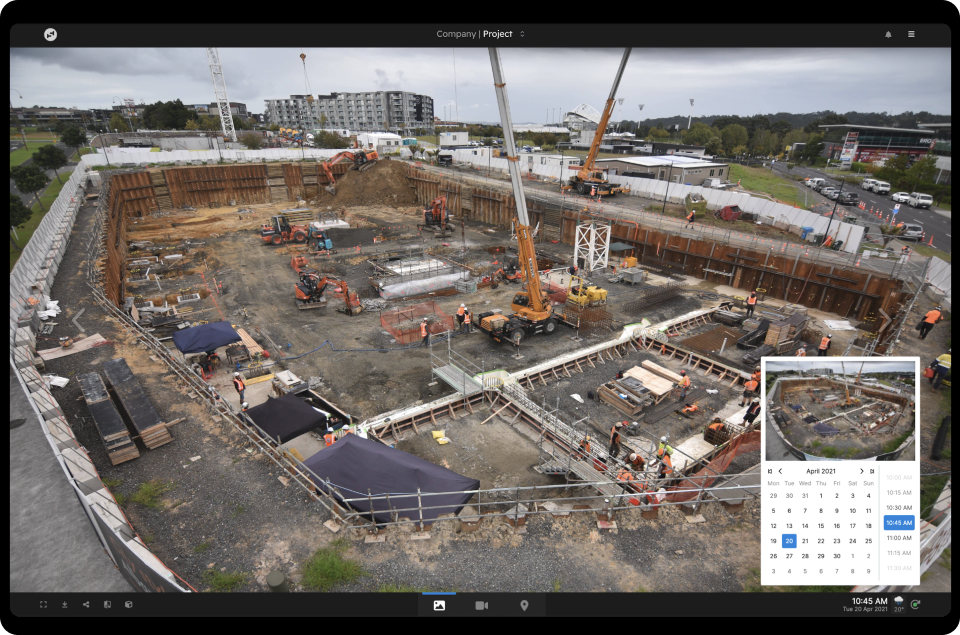Open the video camera view
The image size is (960, 635).
coord(481,604)
